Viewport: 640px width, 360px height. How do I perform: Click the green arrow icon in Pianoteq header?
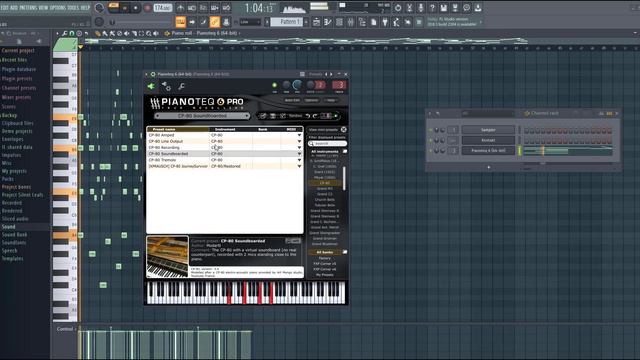151,86
